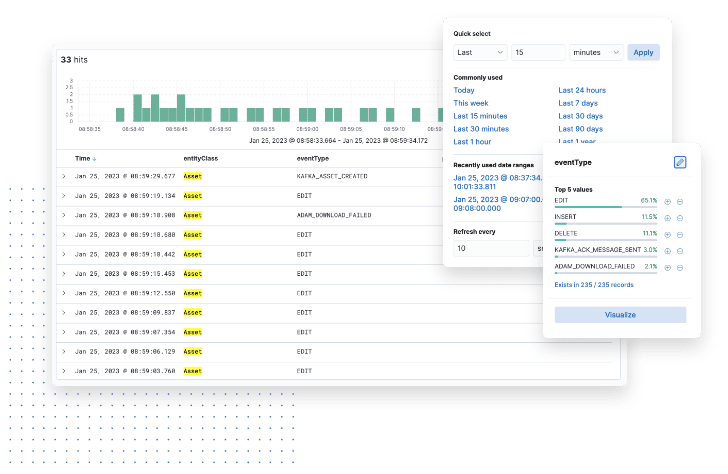The height and width of the screenshot is (474, 728).
Task: Open the Last tense dropdown
Action: 480,52
